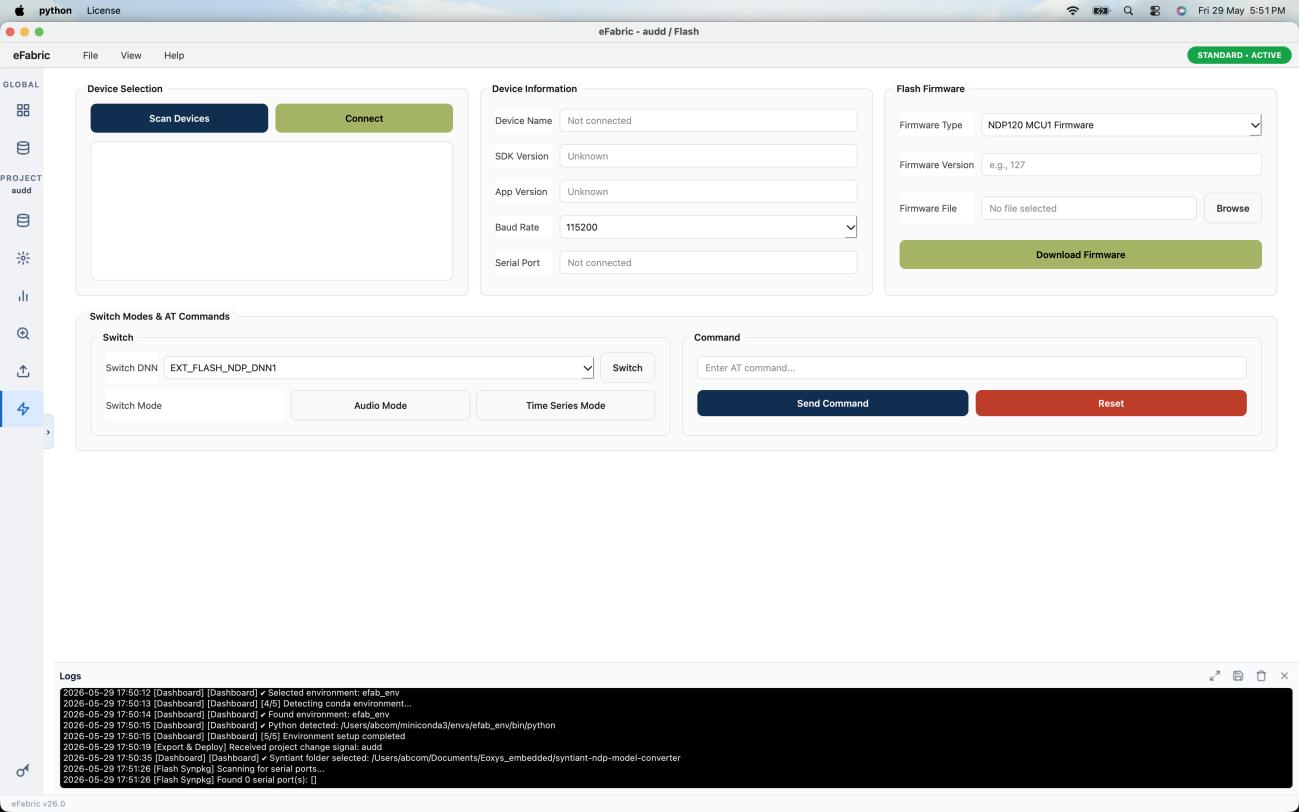Image resolution: width=1299 pixels, height=812 pixels.
Task: Focus the SDK Version field
Action: (708, 156)
